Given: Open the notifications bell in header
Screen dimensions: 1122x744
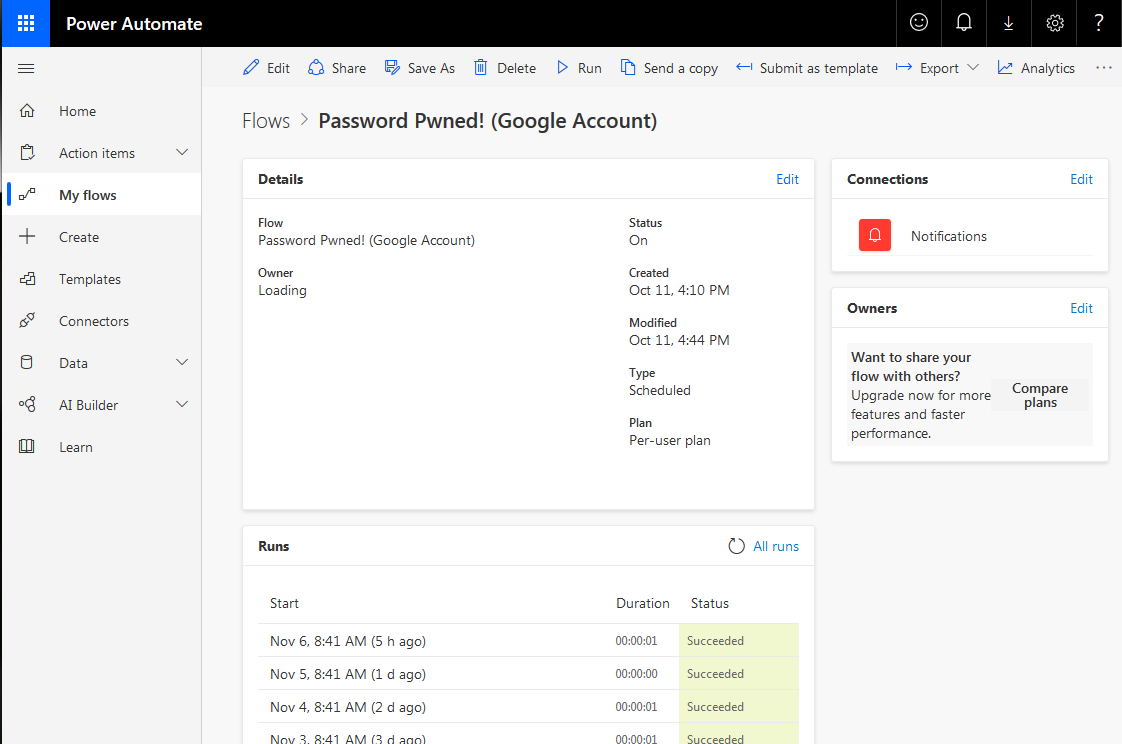Looking at the screenshot, I should 964,23.
